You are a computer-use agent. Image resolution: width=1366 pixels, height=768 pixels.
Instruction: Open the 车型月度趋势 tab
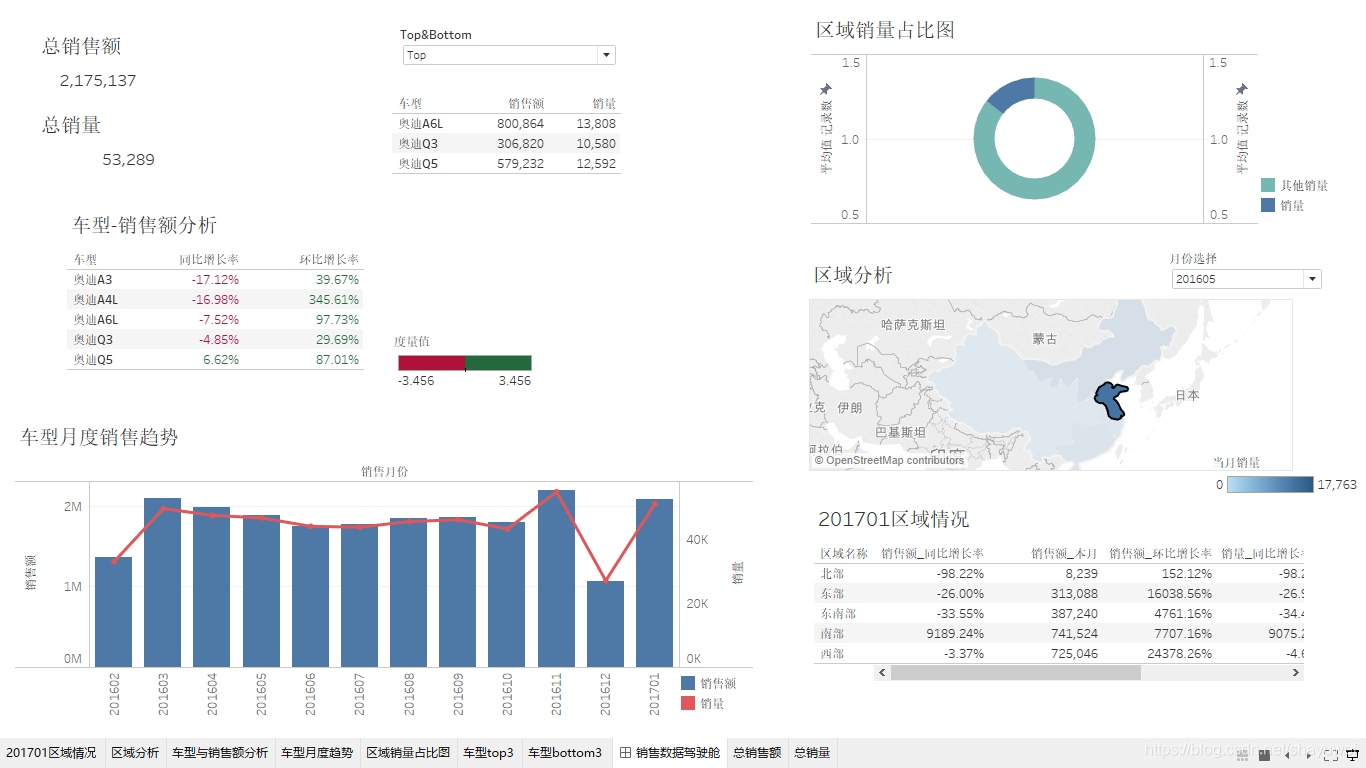317,753
